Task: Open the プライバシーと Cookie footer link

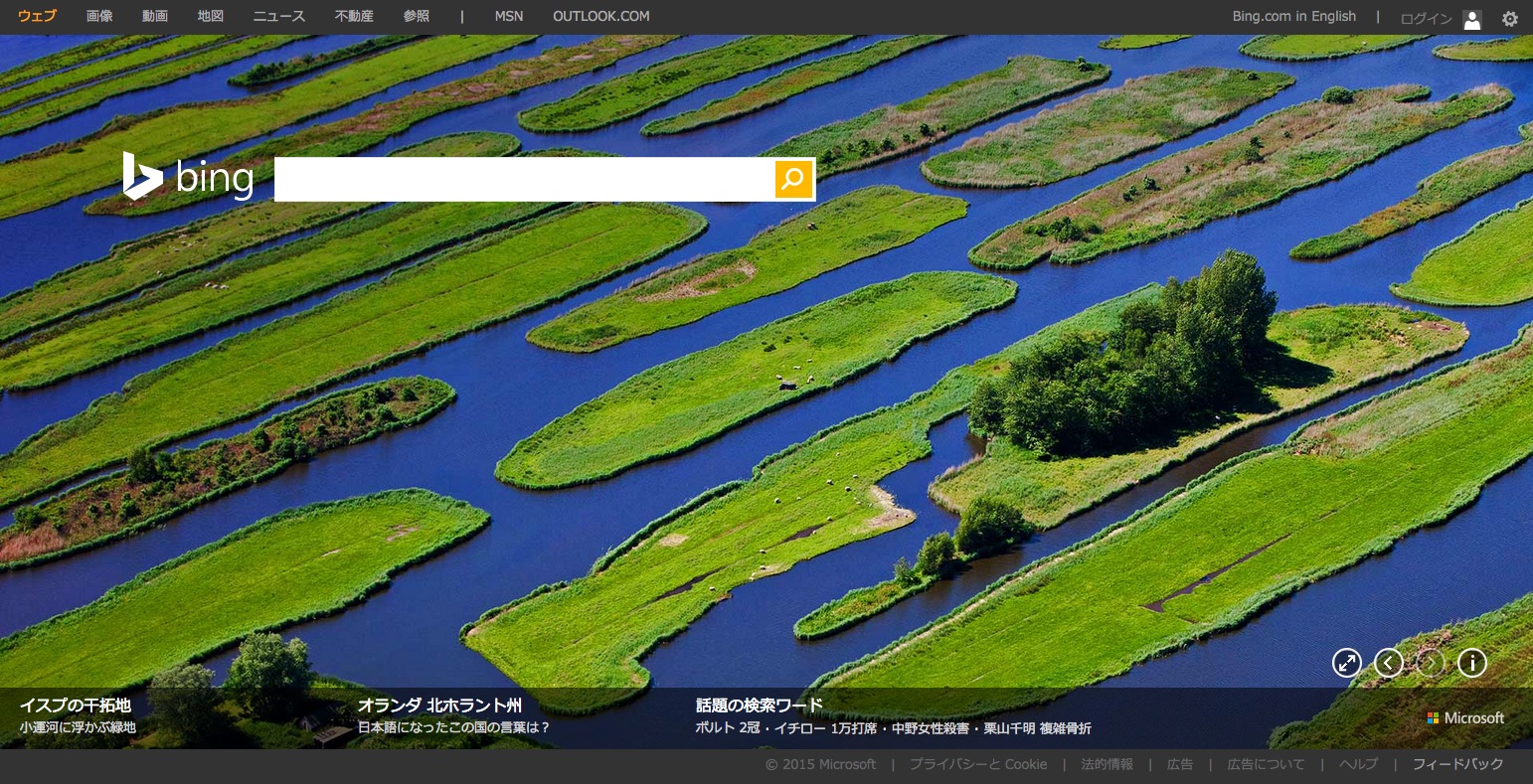Action: (x=977, y=764)
